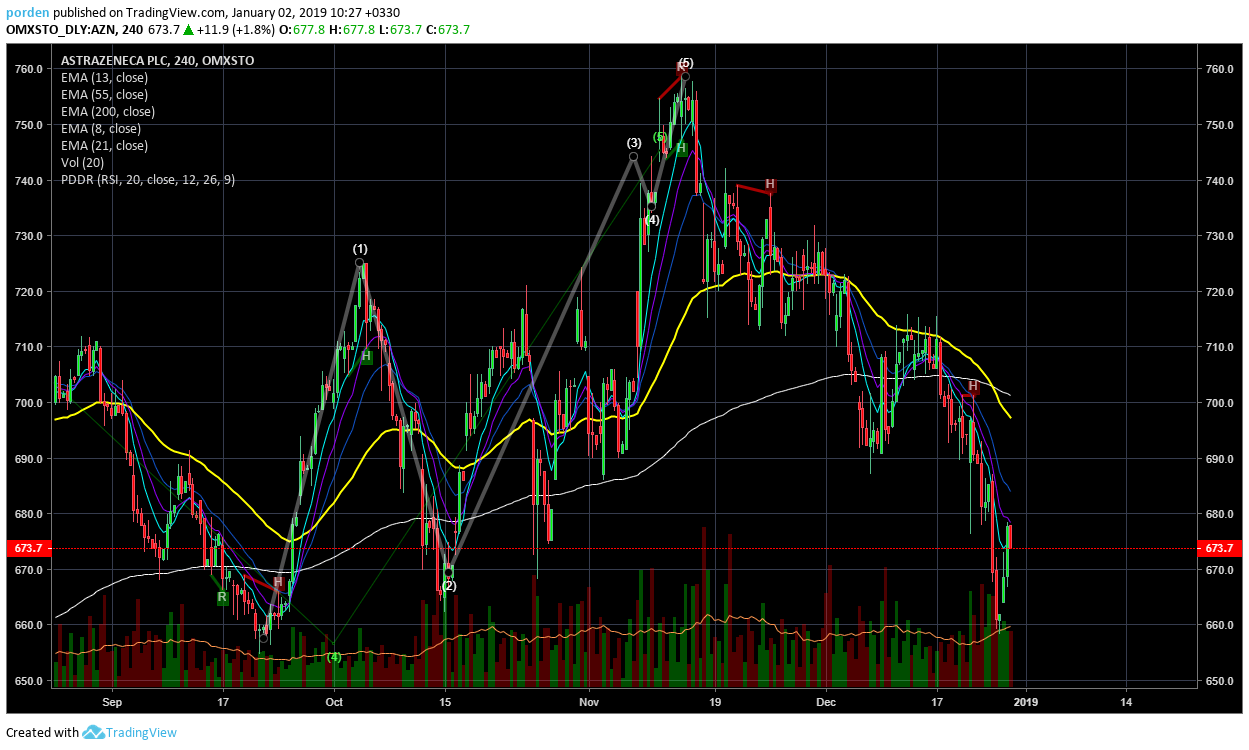This screenshot has height=750, width=1249.
Task: Click the Oct label on time axis
Action: click(334, 702)
